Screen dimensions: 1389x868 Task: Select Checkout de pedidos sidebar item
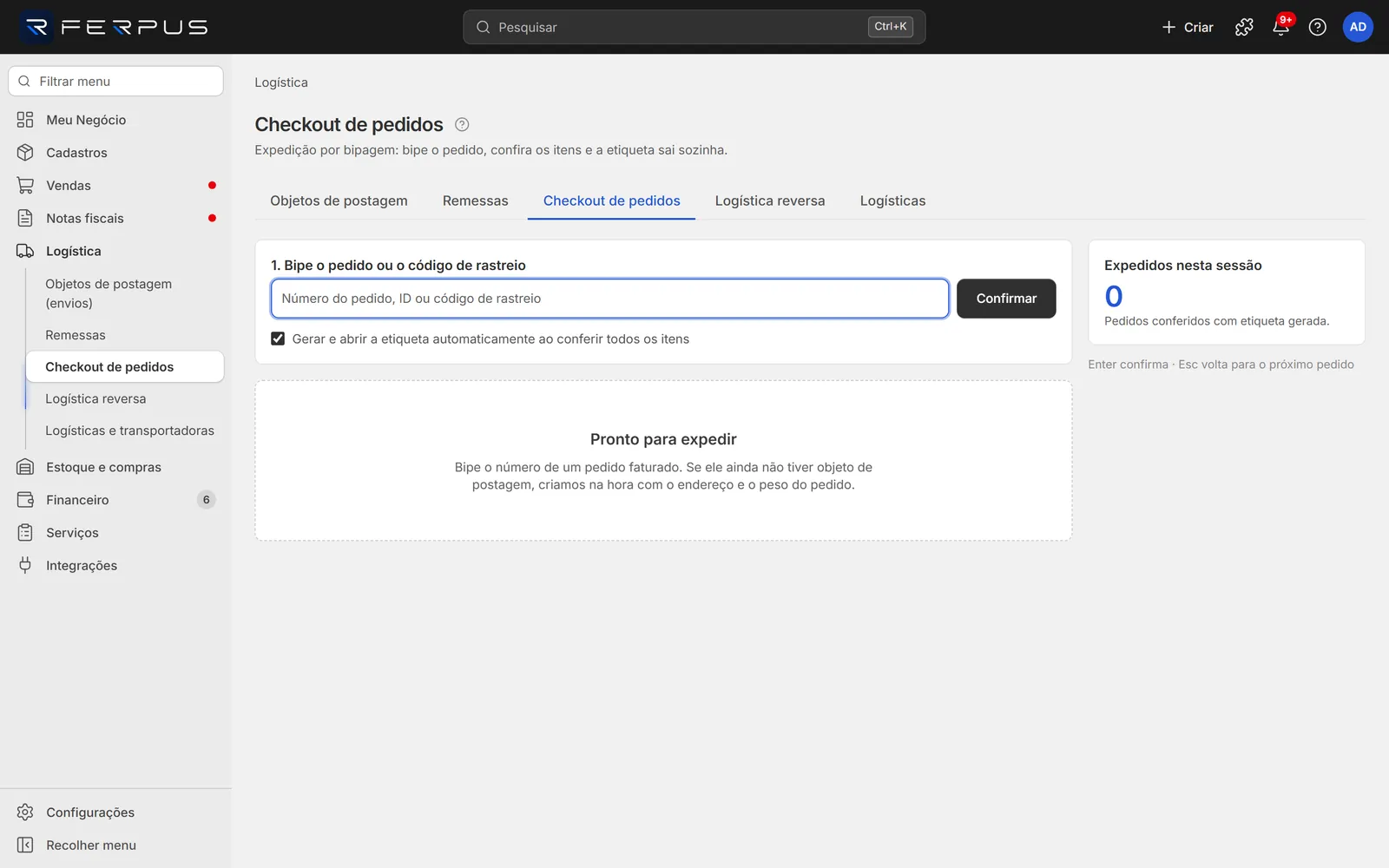click(125, 367)
